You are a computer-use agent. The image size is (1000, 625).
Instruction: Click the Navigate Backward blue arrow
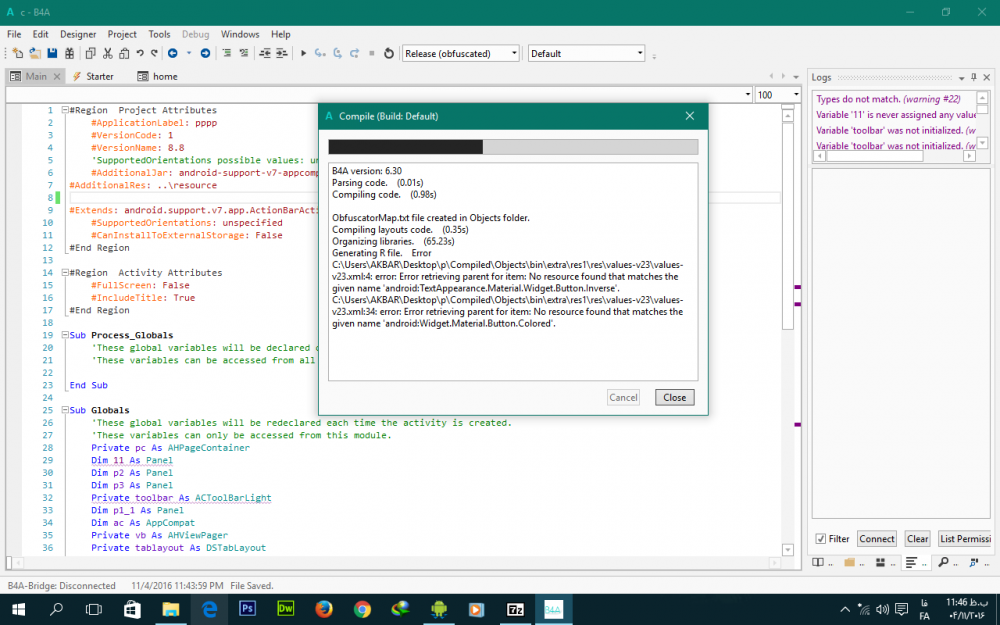click(x=173, y=53)
